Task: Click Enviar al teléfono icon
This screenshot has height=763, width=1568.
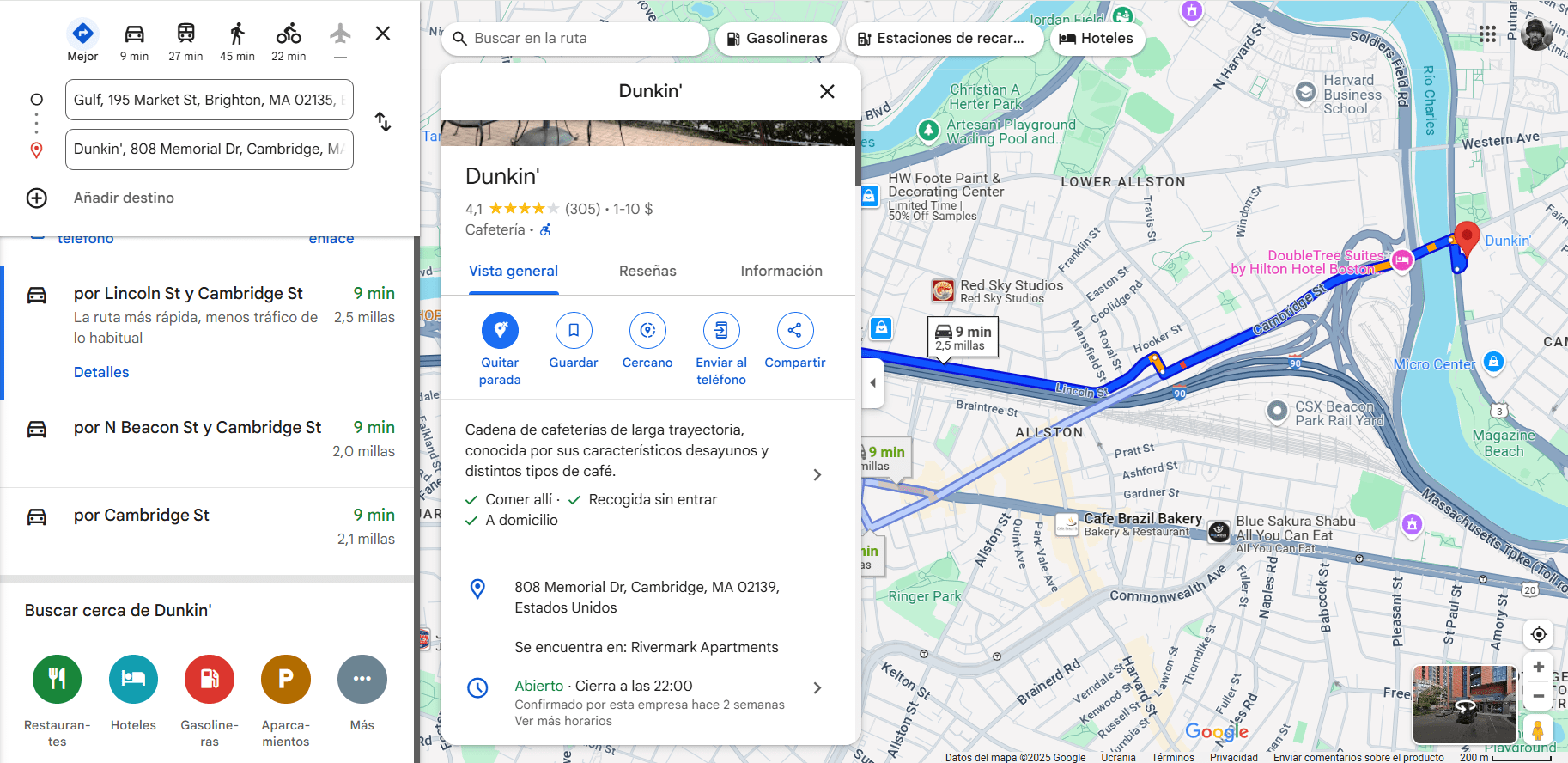Action: pos(721,330)
